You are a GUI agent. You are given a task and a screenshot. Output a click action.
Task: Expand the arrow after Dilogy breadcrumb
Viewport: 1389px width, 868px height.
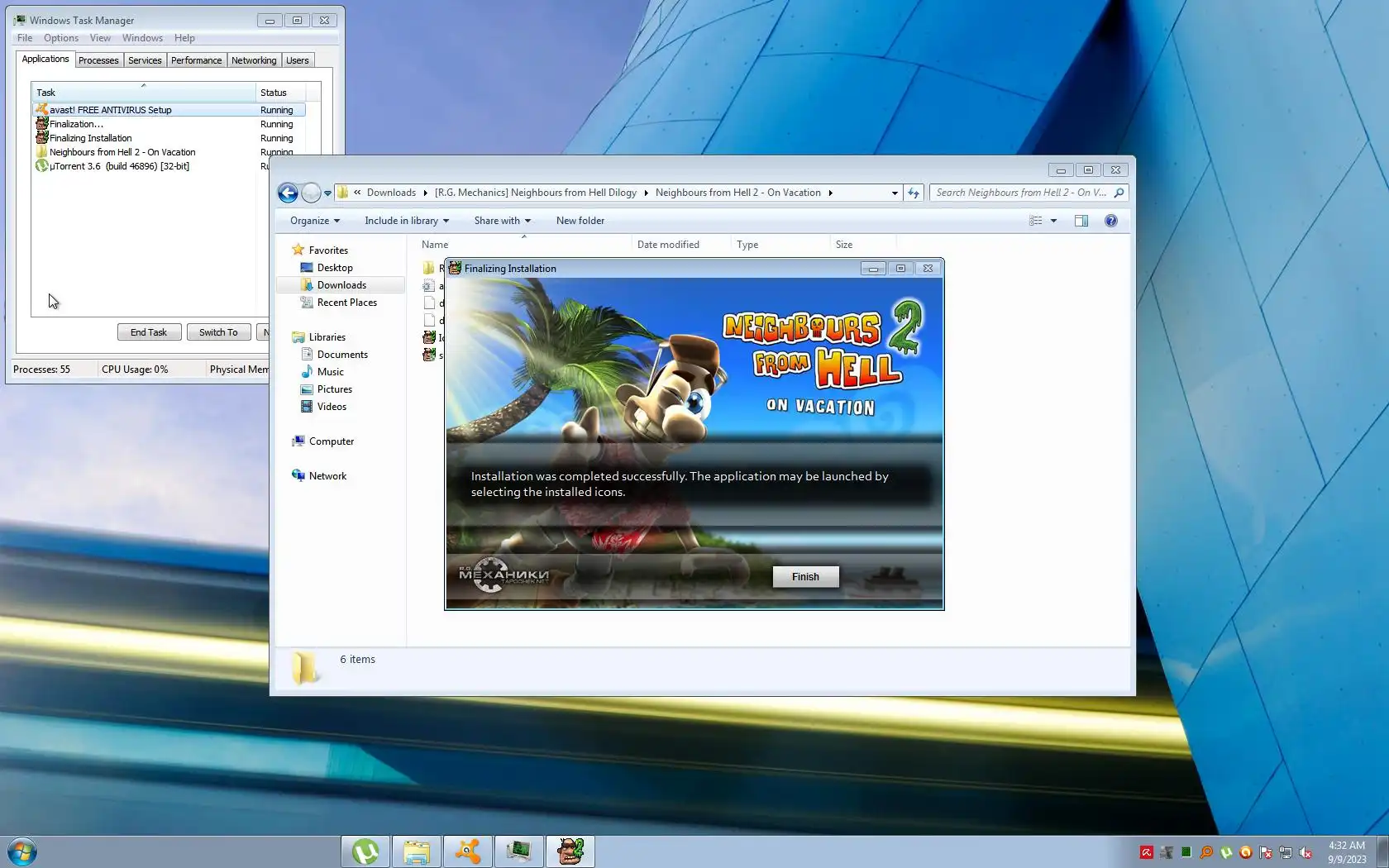click(646, 193)
